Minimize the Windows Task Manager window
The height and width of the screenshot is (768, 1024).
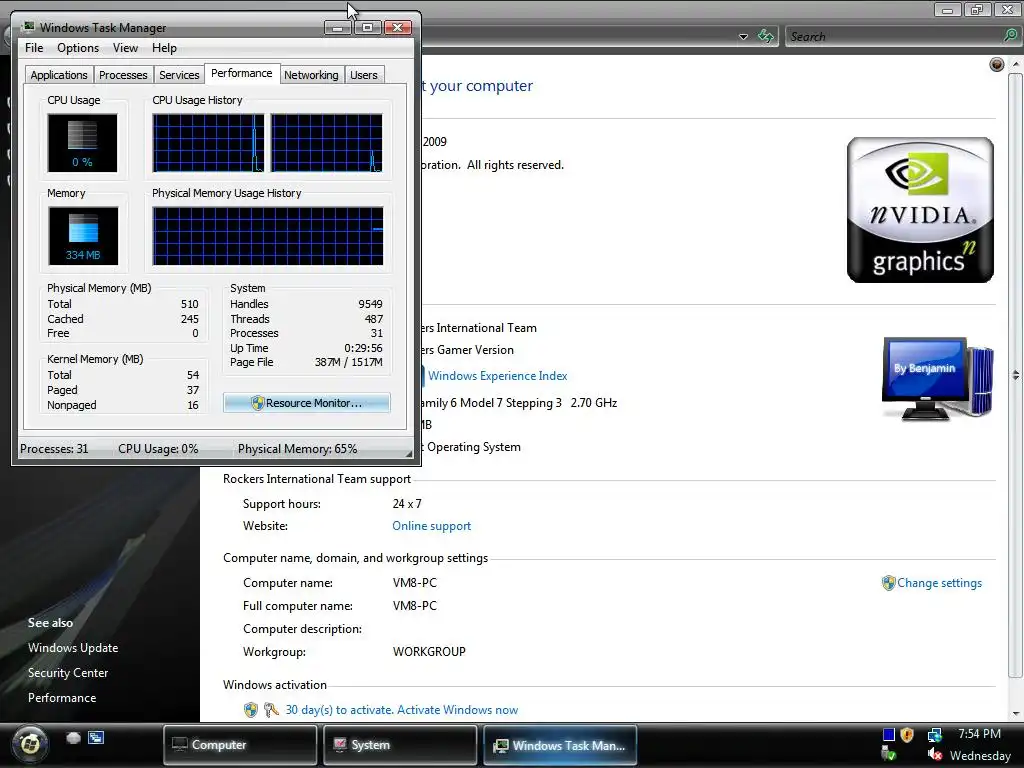[x=338, y=27]
